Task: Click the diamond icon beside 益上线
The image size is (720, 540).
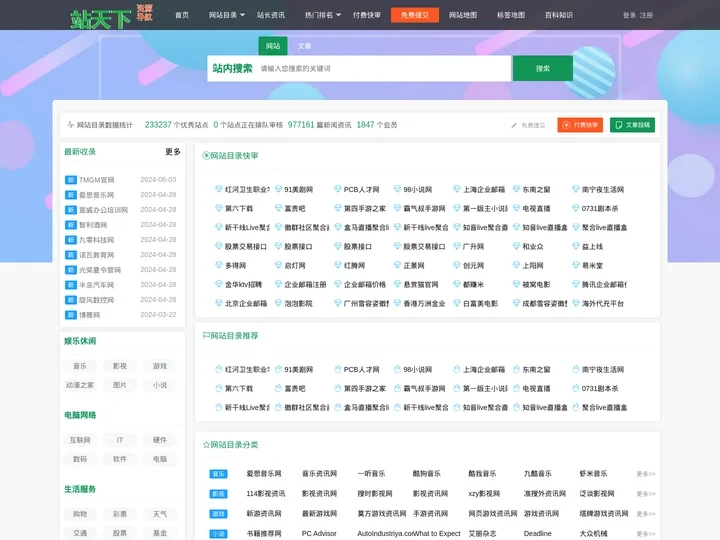Action: click(576, 246)
